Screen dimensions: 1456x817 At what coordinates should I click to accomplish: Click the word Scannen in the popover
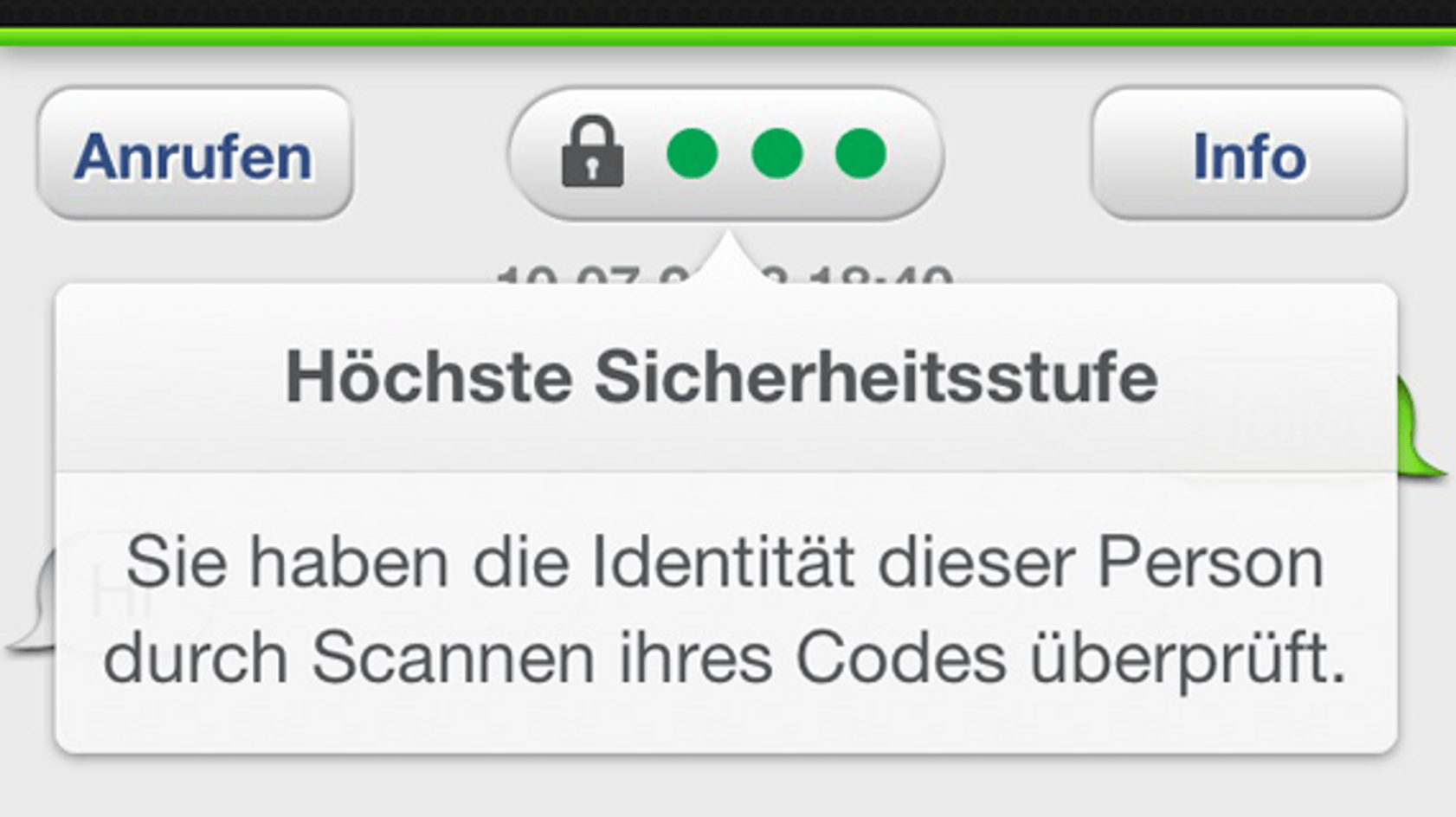coord(453,658)
